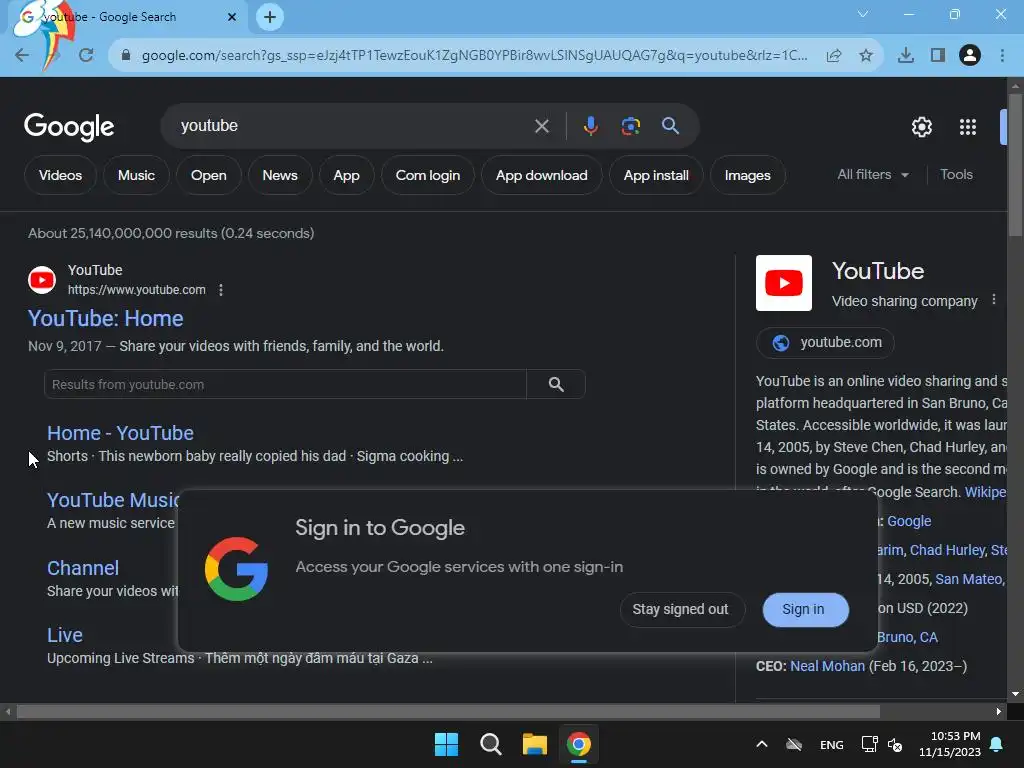Image resolution: width=1024 pixels, height=768 pixels.
Task: Open the Windows Start menu
Action: coord(447,744)
